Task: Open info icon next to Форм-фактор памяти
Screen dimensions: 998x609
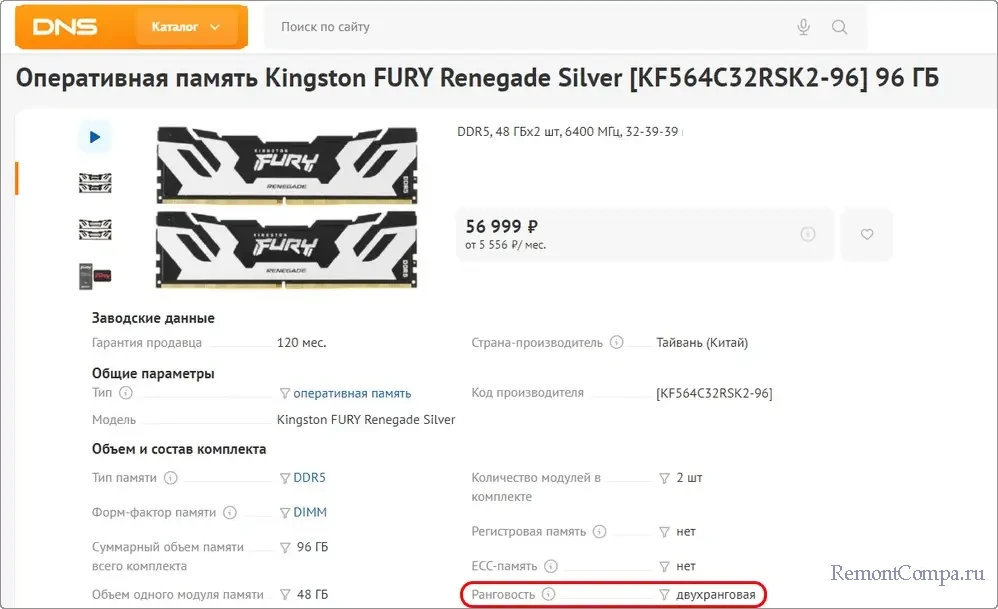Action: pyautogui.click(x=230, y=513)
